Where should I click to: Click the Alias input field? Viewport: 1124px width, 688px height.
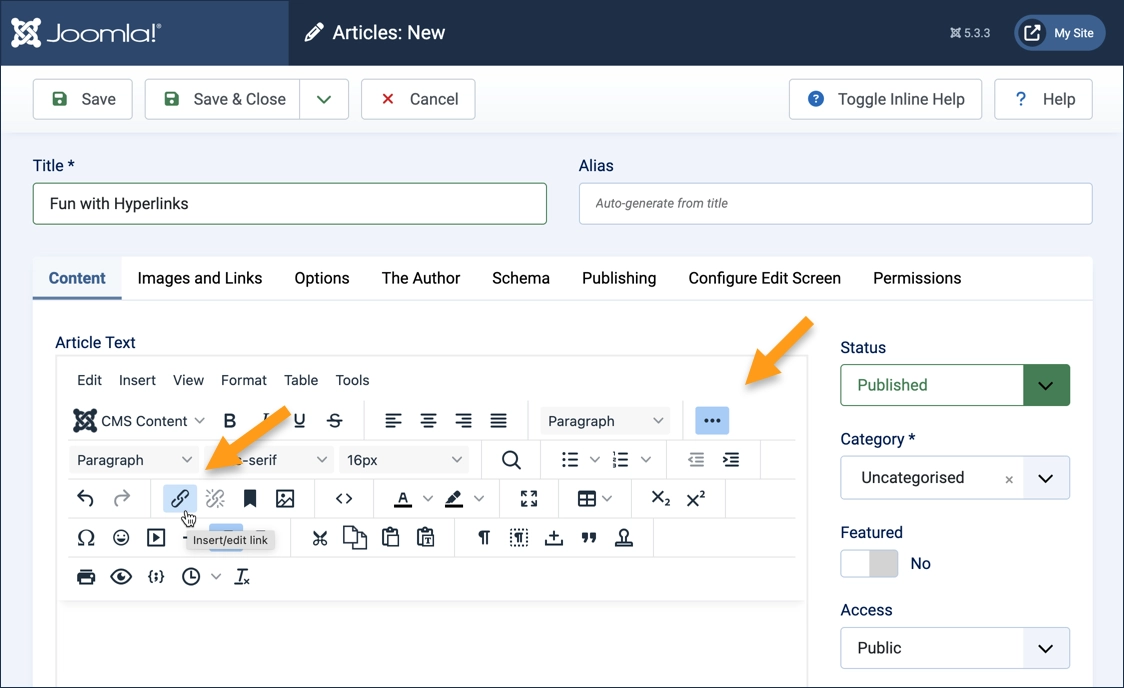point(835,203)
